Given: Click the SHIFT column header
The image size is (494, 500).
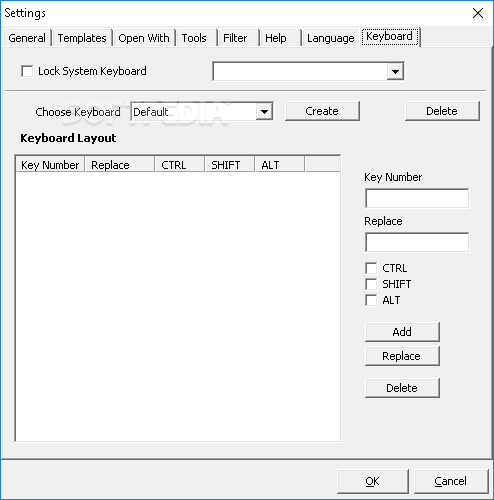Looking at the screenshot, I should 230,165.
